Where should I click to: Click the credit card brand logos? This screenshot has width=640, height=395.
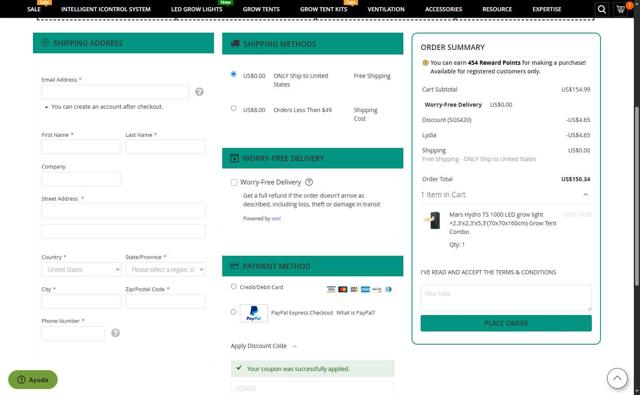[x=359, y=289]
